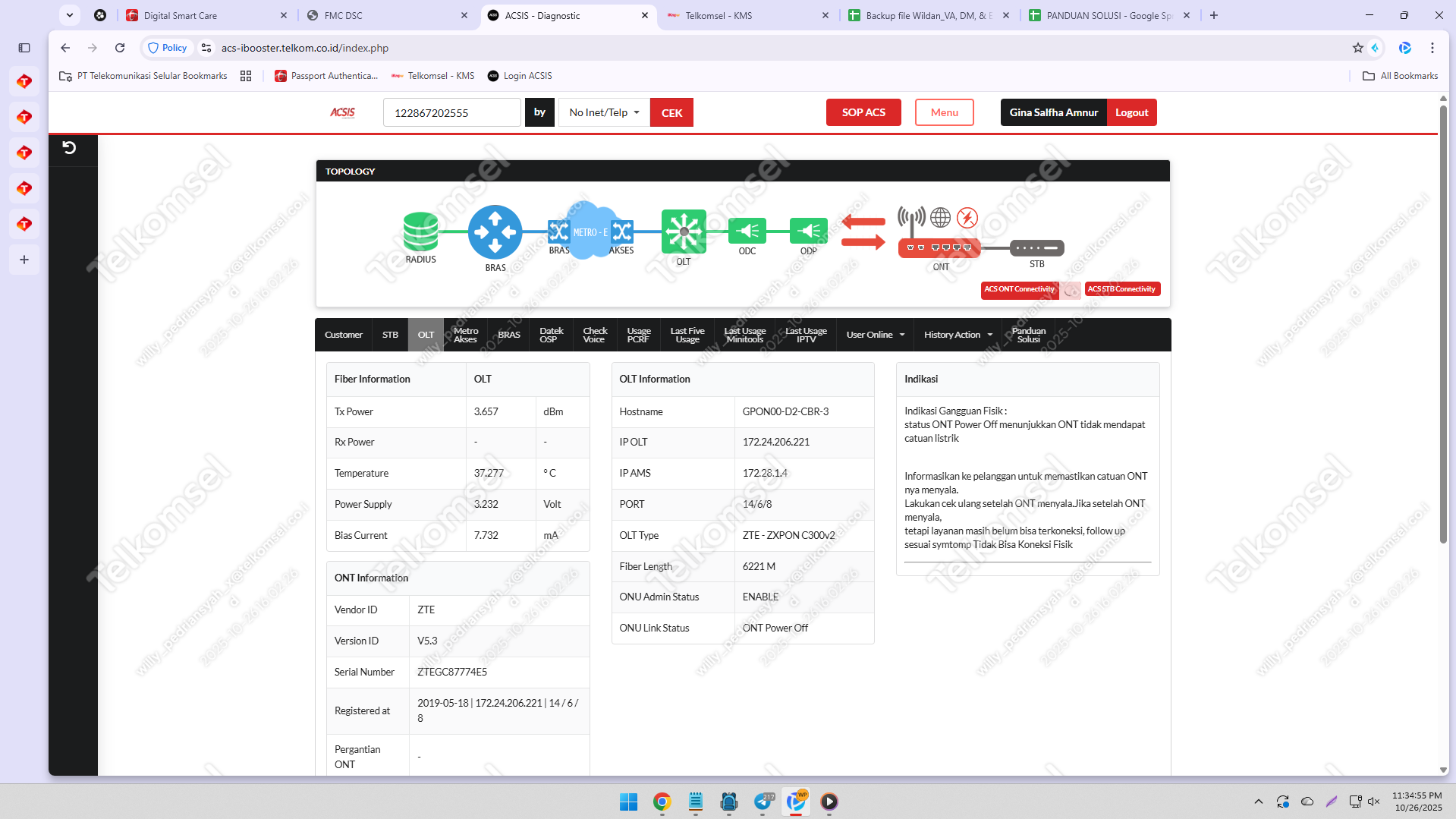This screenshot has width=1456, height=819.
Task: Select the OLT tab
Action: (x=426, y=335)
